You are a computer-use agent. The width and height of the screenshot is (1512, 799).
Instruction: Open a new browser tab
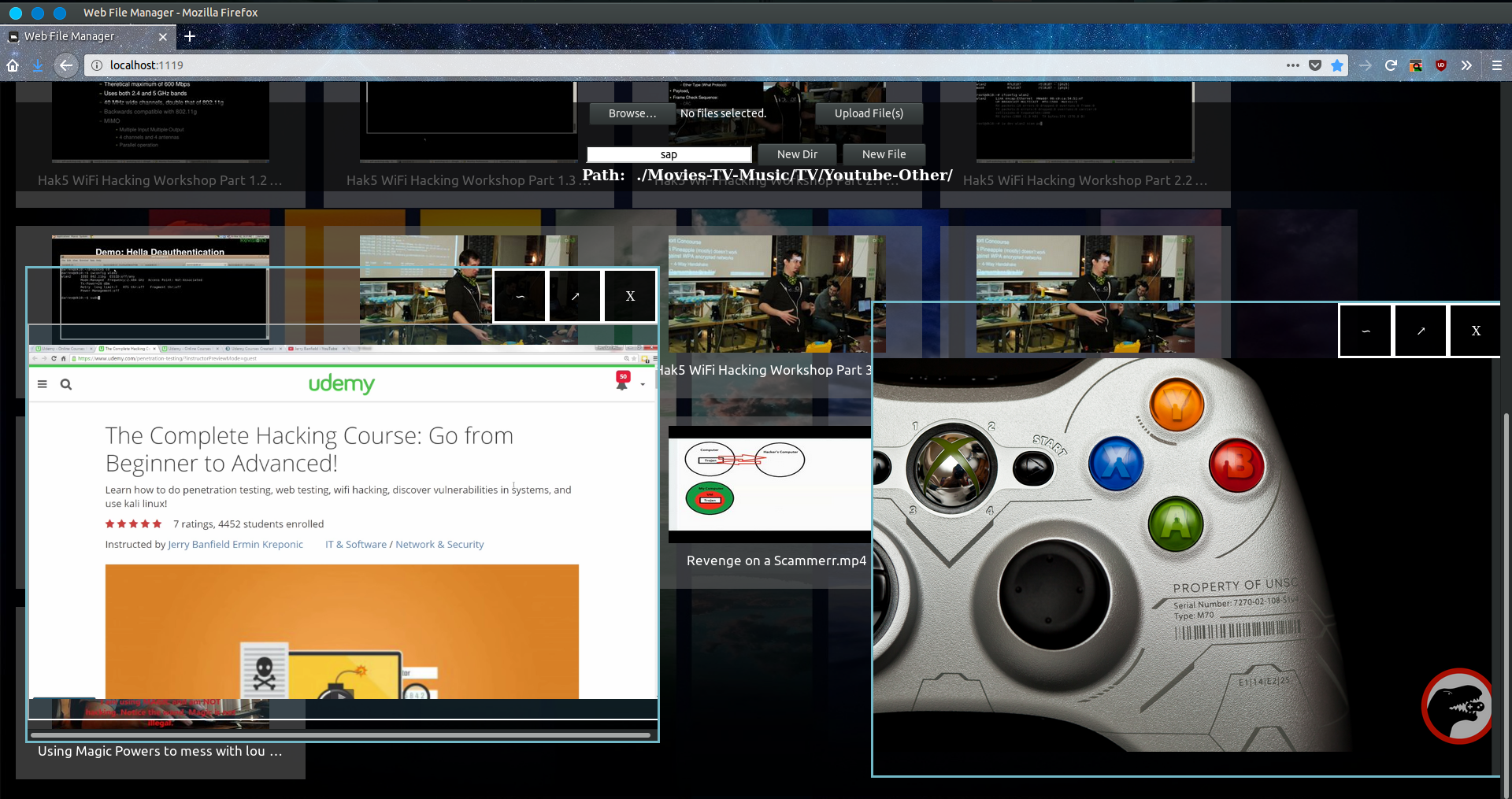coord(190,36)
